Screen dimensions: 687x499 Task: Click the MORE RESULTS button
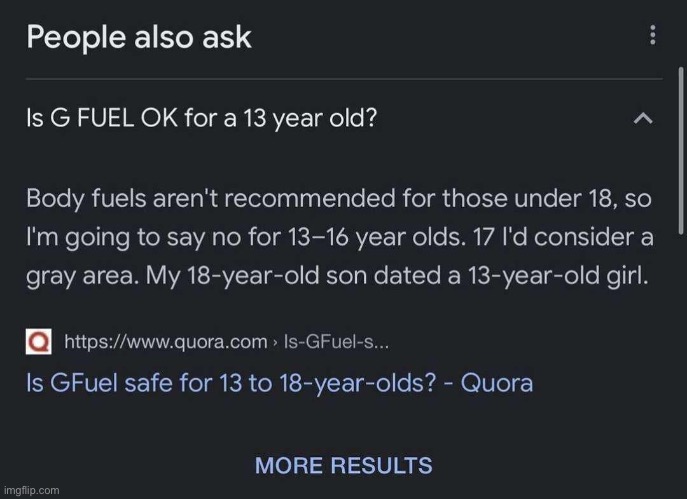click(344, 465)
